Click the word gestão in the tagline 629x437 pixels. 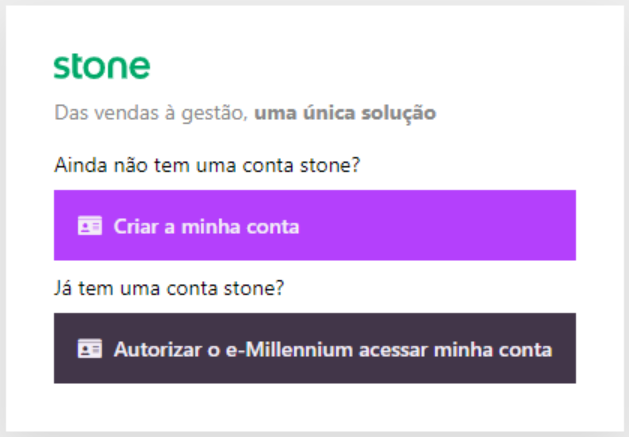tap(217, 113)
